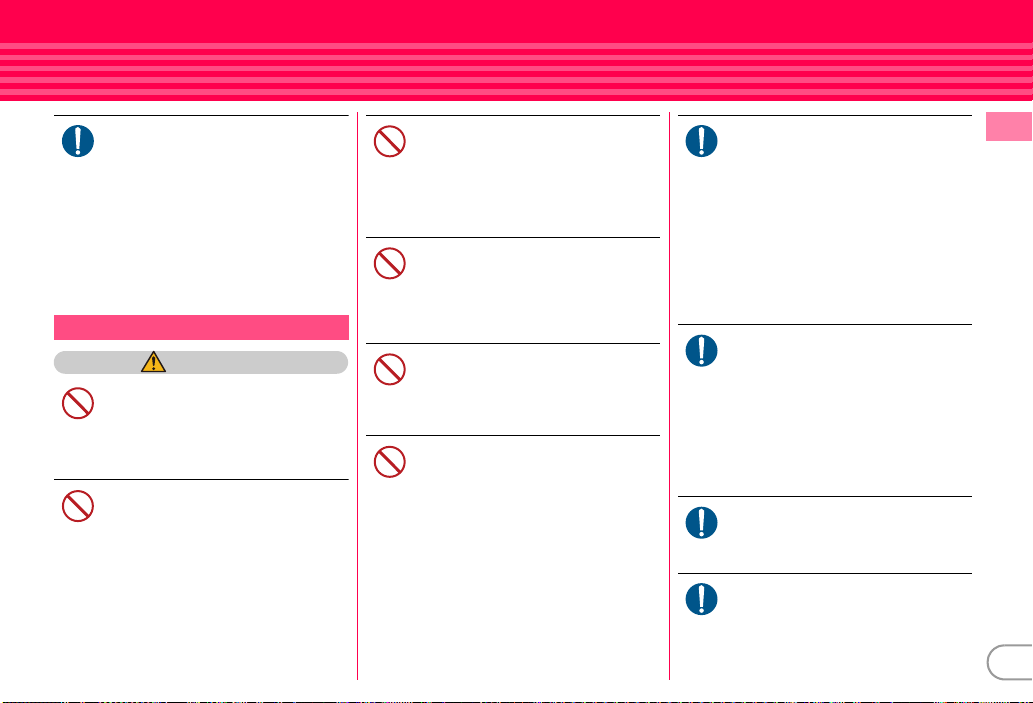This screenshot has height=703, width=1033.
Task: Select the bottom blue exclamation icon in the right column
Action: coord(702,600)
